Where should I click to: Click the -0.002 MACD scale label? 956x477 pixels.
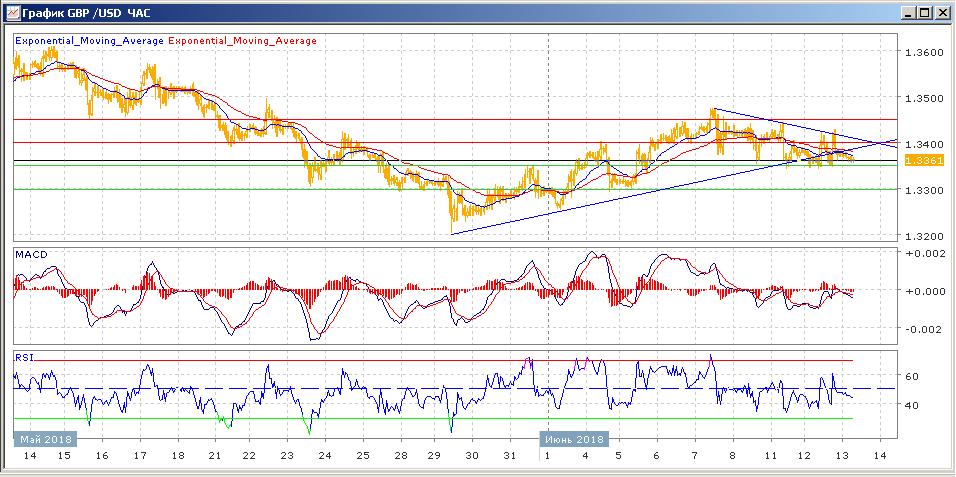tap(925, 329)
